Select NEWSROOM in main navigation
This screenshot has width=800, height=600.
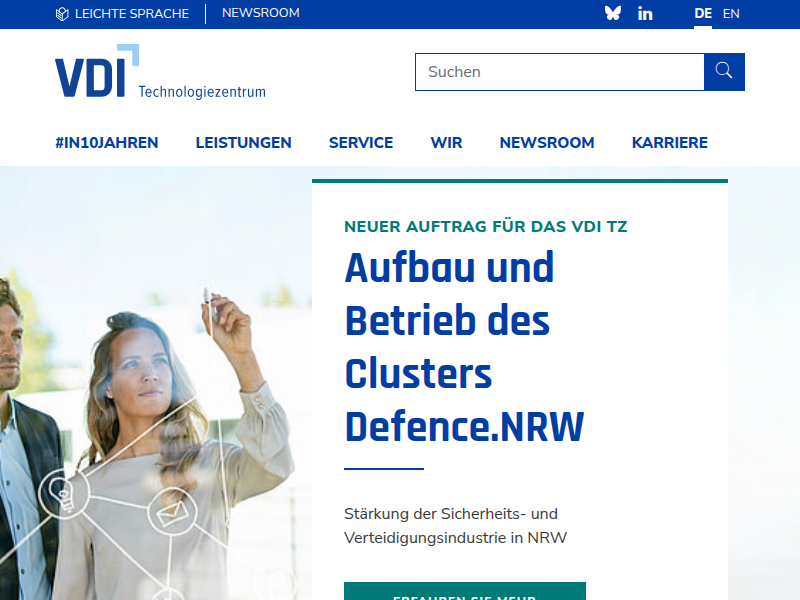coord(547,143)
